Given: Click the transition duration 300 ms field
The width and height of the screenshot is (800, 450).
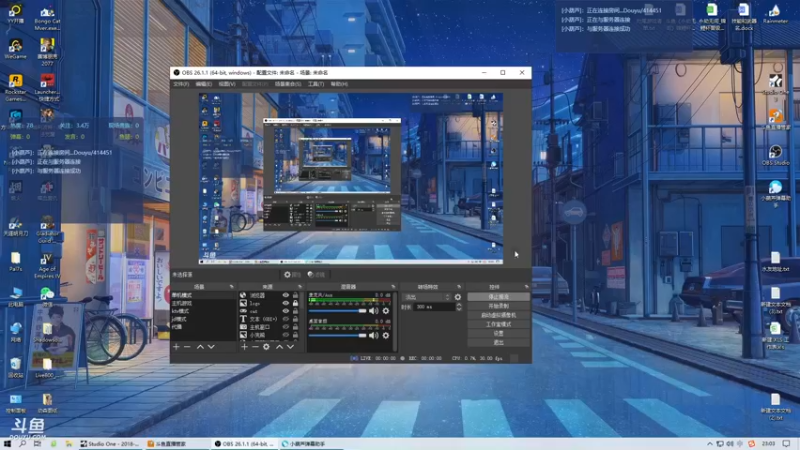Looking at the screenshot, I should [x=434, y=307].
